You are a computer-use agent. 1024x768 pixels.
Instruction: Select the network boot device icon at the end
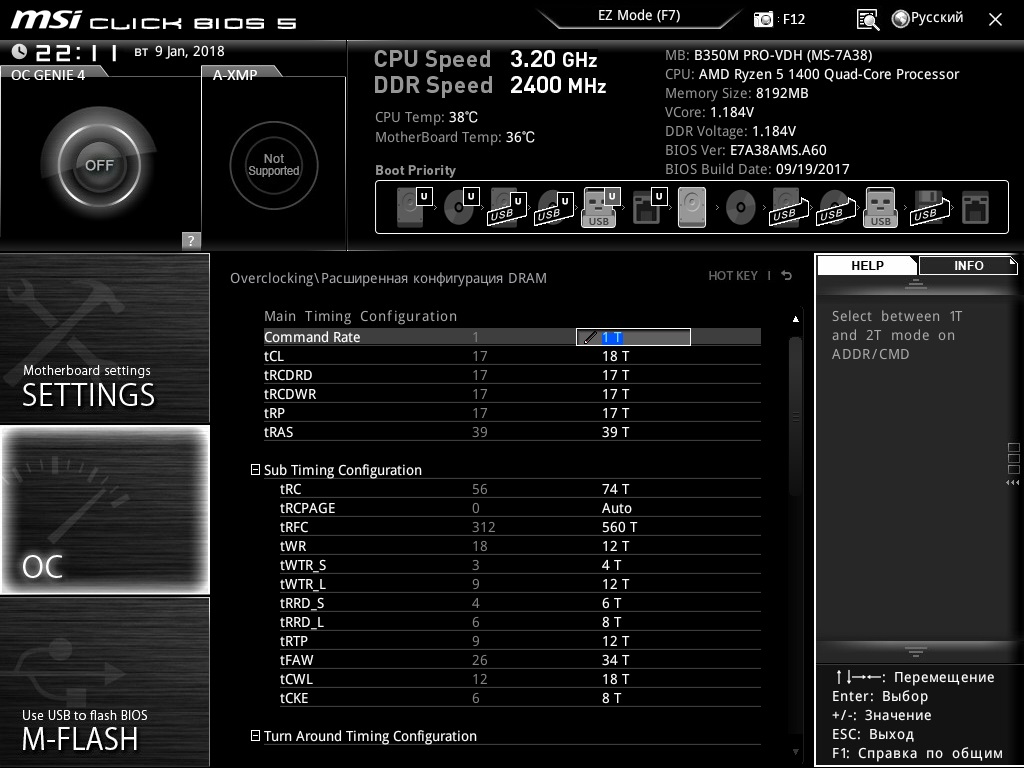click(x=975, y=208)
